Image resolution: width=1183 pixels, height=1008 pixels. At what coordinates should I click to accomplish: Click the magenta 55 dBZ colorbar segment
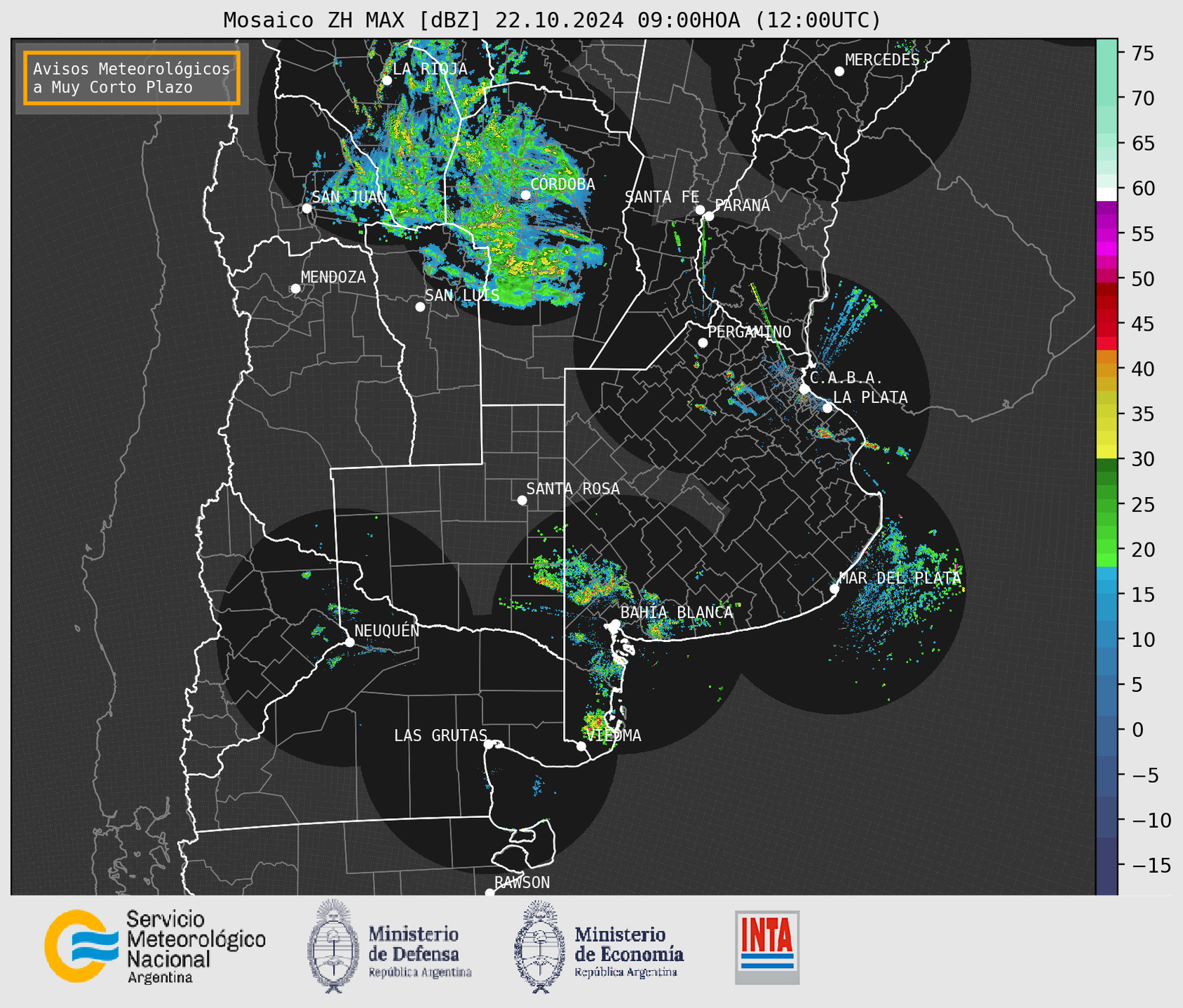1107,235
